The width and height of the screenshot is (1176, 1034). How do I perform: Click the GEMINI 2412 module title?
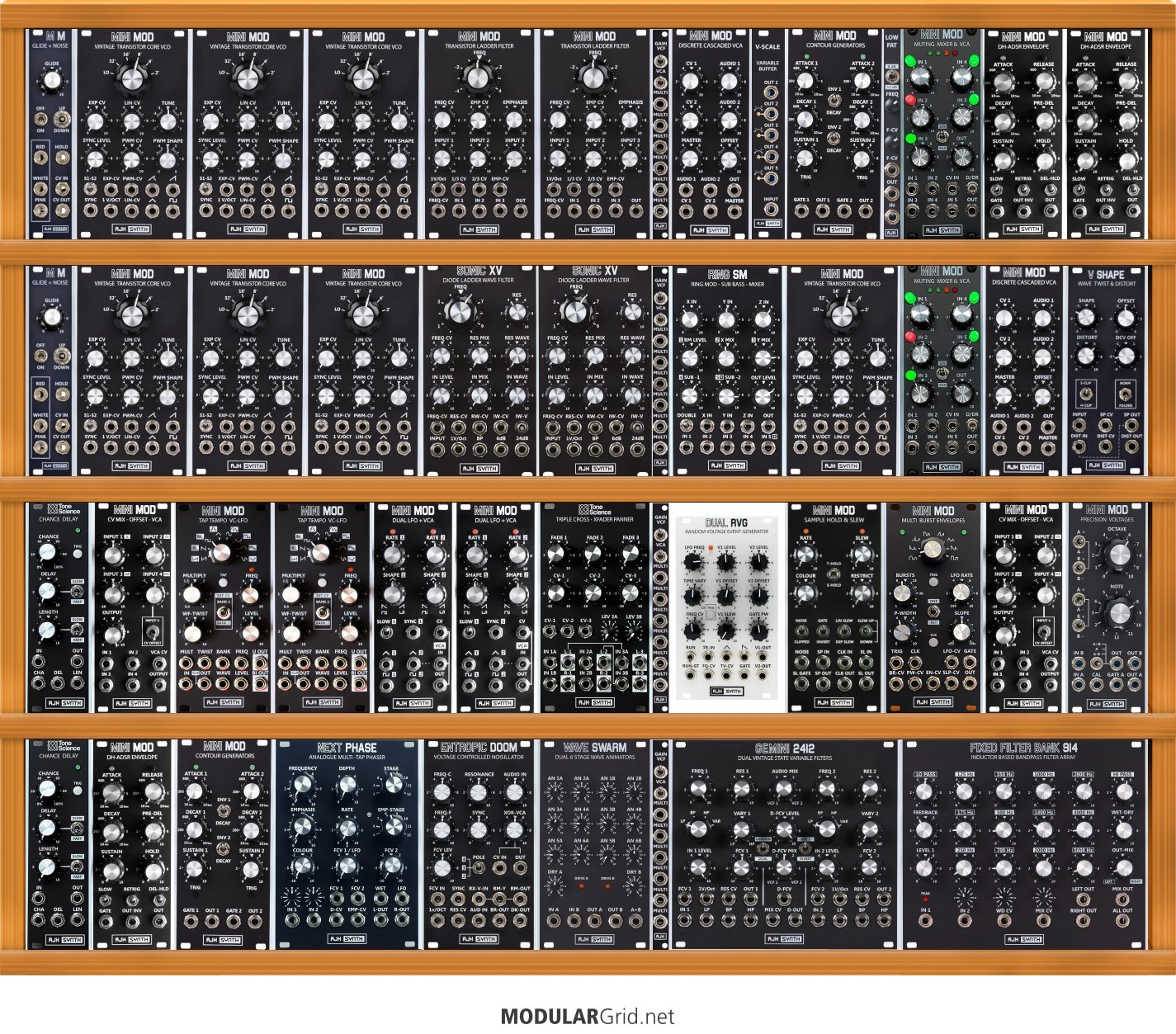coord(784,748)
